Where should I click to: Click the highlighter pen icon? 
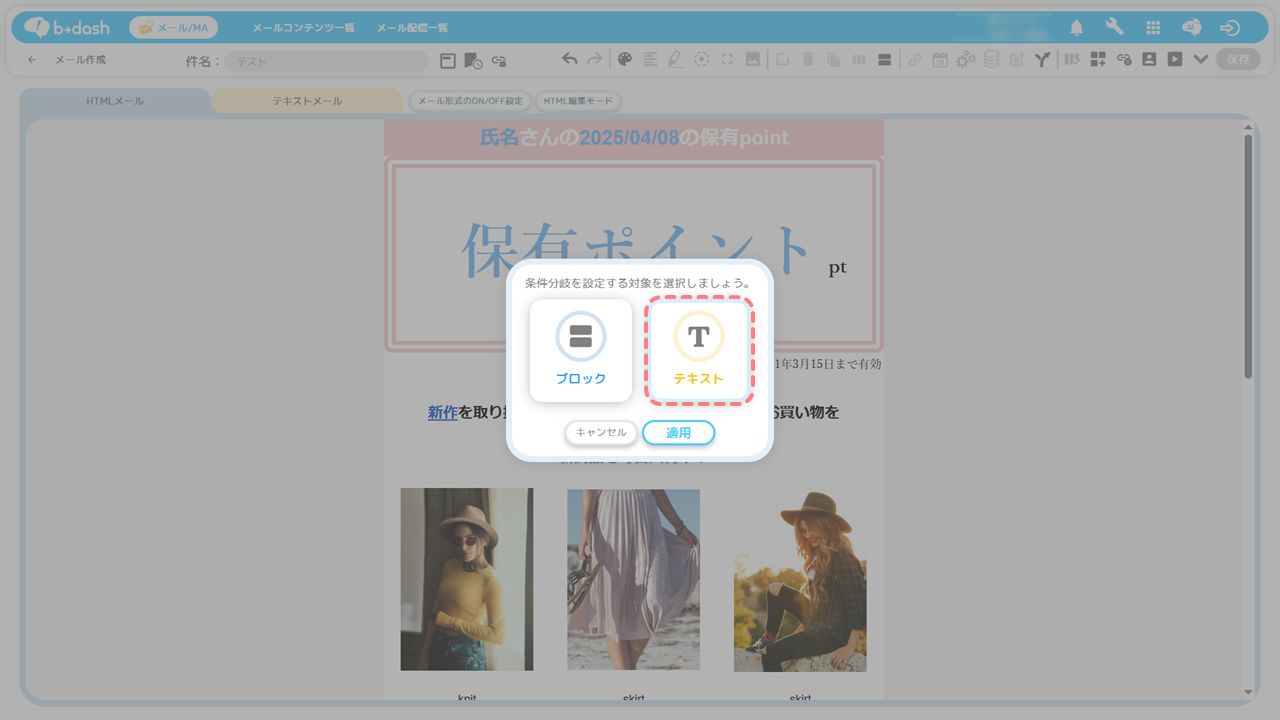(x=676, y=60)
